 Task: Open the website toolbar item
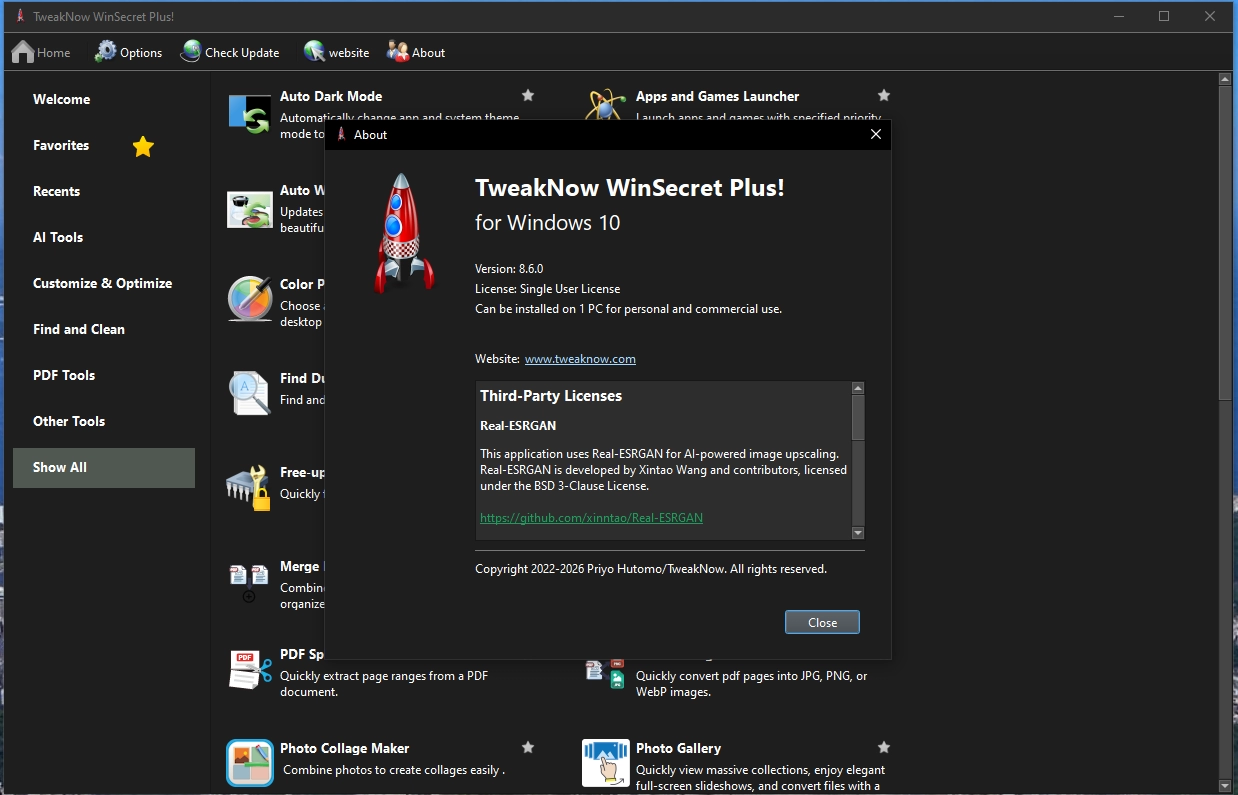point(336,52)
